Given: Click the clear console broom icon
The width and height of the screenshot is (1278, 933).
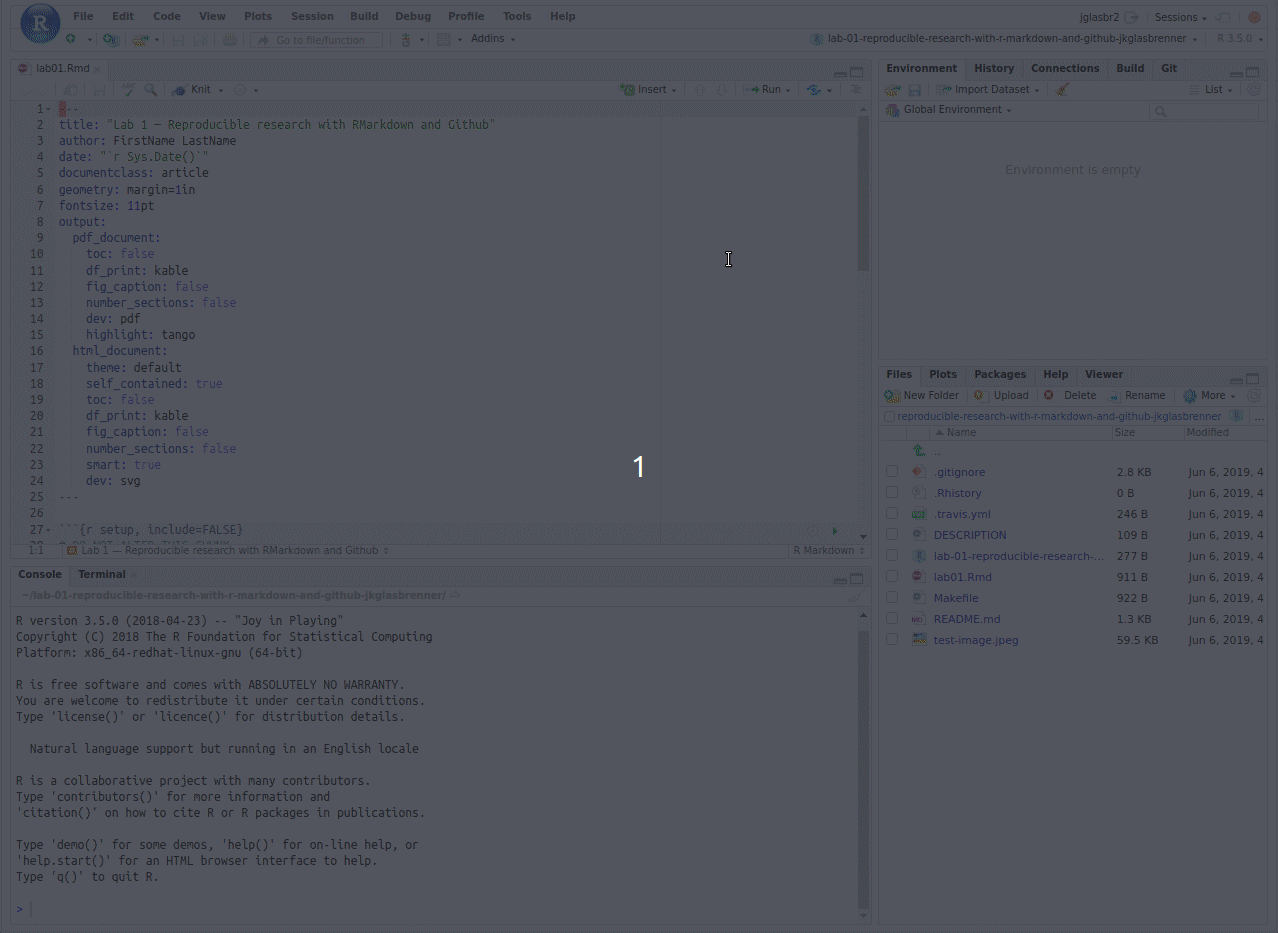Looking at the screenshot, I should coord(854,596).
